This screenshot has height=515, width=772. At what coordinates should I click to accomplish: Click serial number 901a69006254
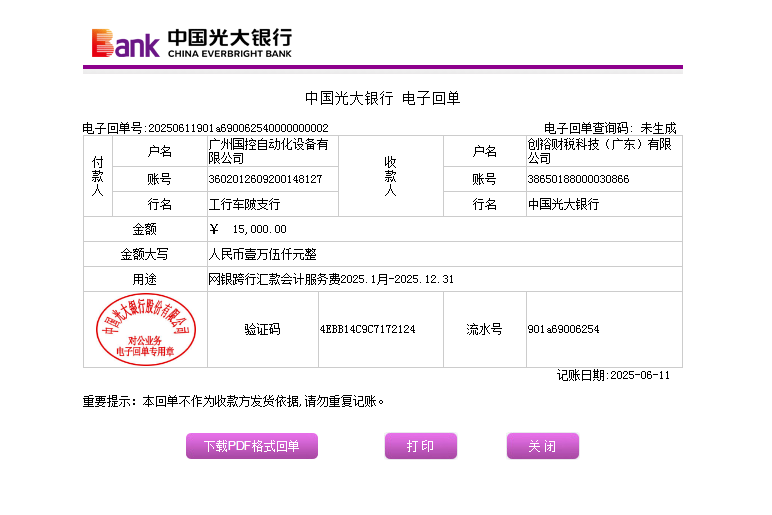[x=563, y=329]
